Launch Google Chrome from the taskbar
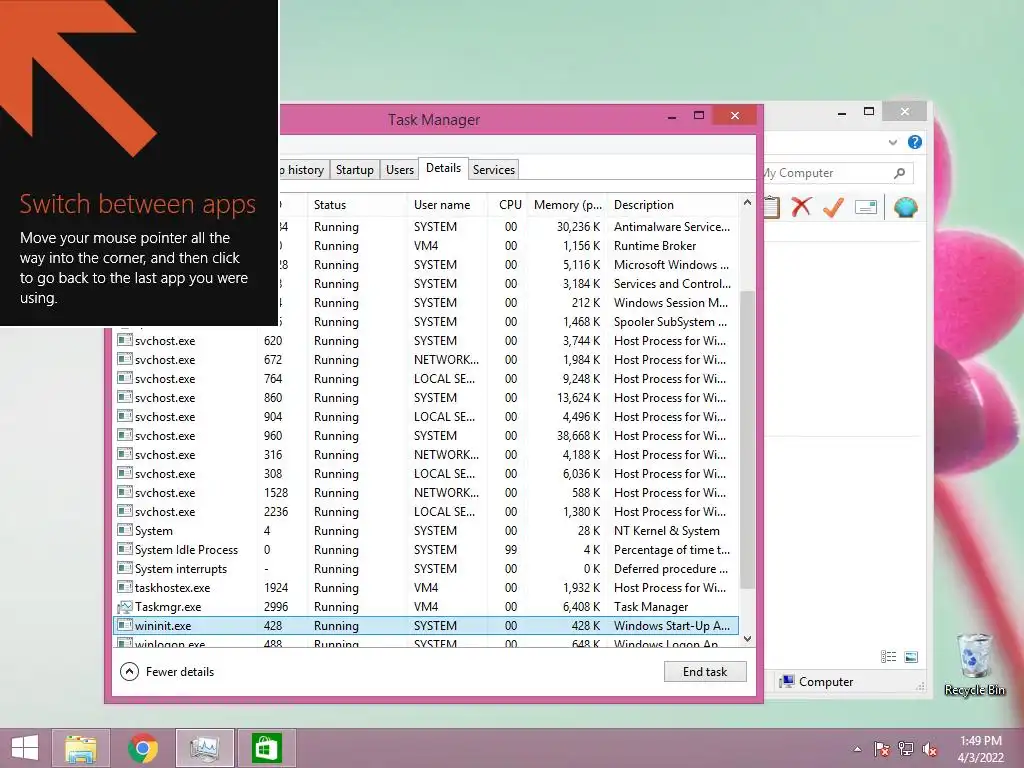This screenshot has height=768, width=1024. pos(143,748)
